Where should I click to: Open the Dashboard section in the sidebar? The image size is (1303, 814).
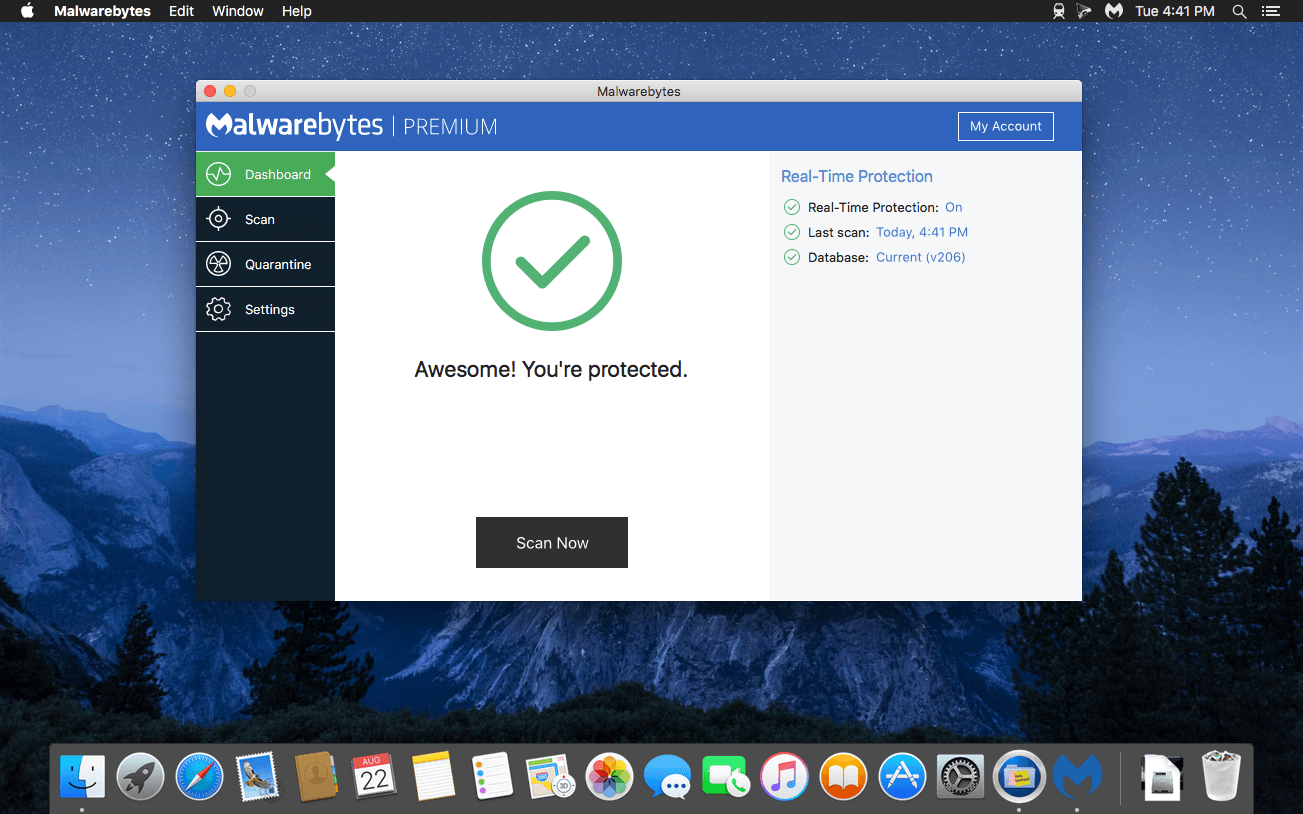265,174
